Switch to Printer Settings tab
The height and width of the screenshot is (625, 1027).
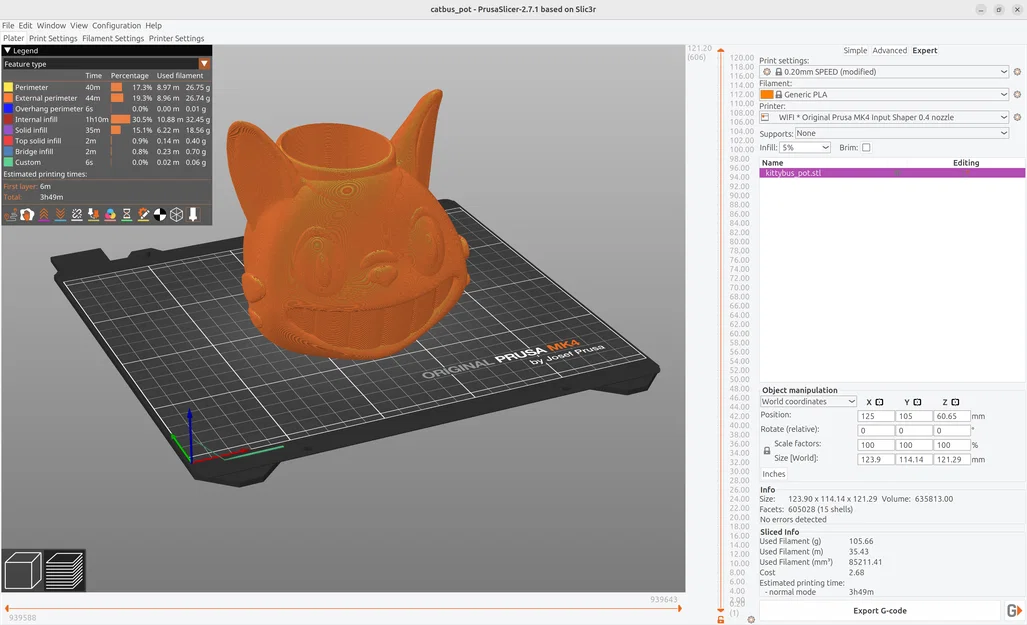tap(176, 39)
